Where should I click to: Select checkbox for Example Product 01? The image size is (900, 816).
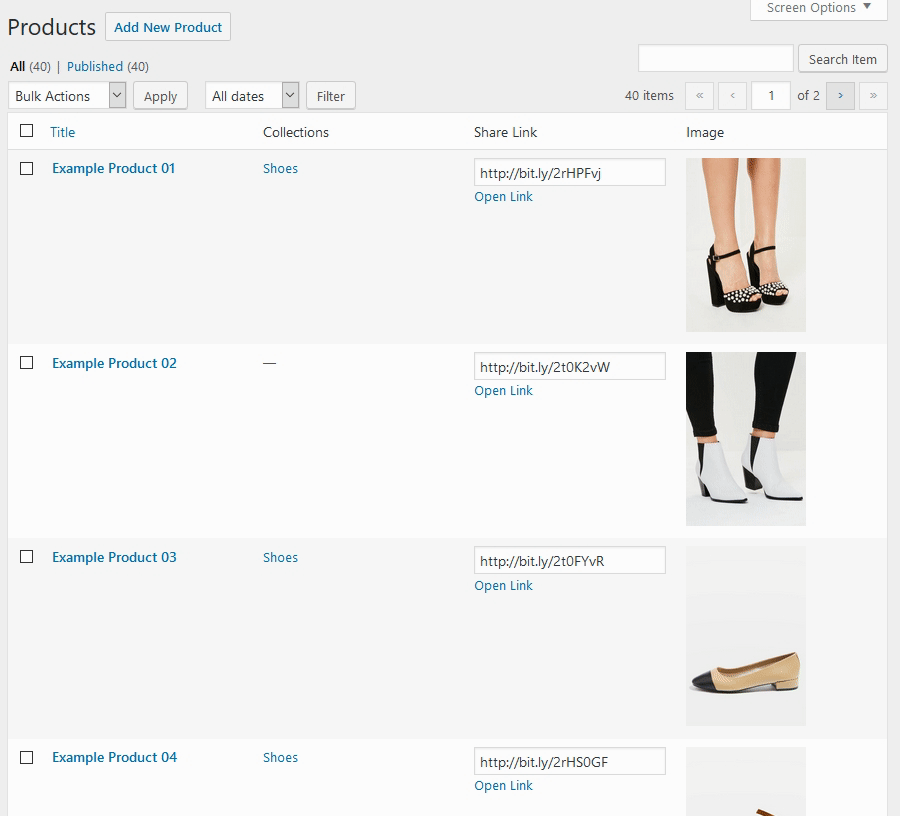[x=27, y=168]
